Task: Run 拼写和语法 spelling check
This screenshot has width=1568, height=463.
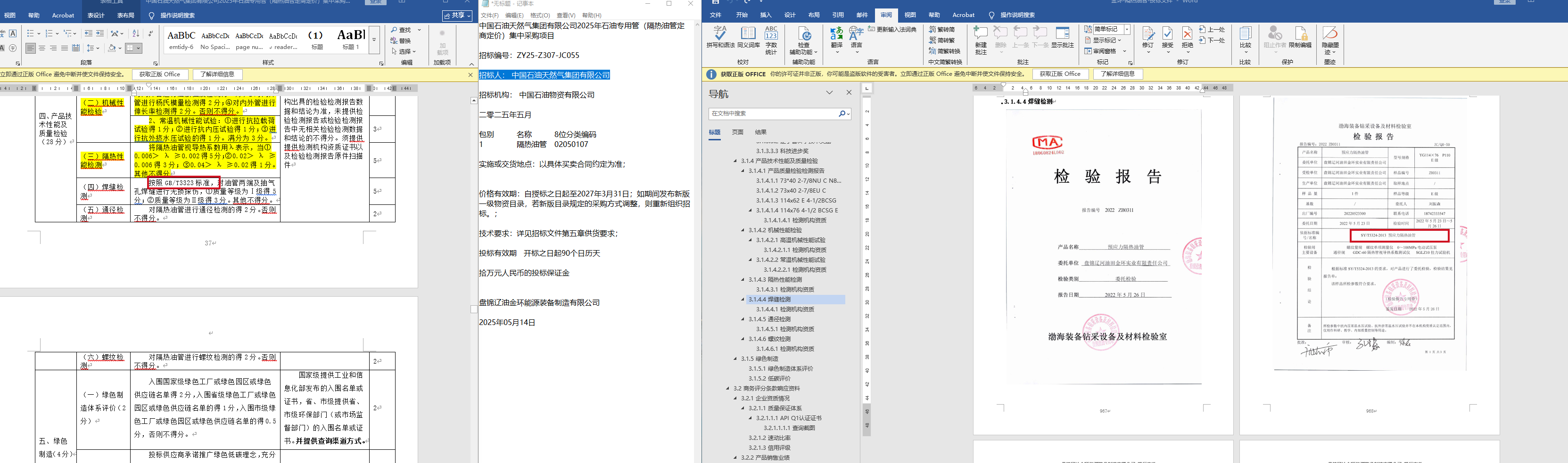Action: click(721, 37)
